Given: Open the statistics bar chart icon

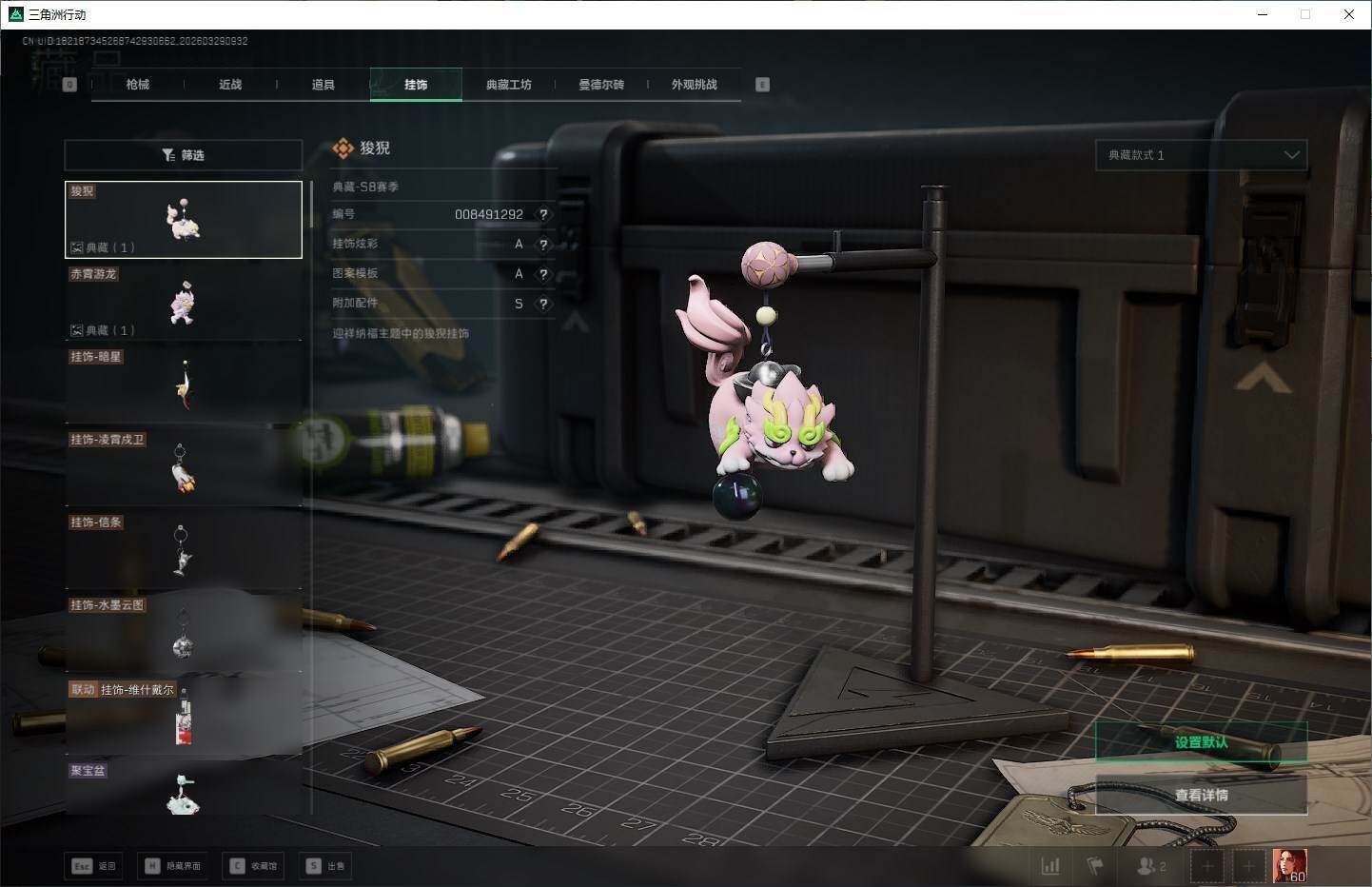Looking at the screenshot, I should click(1050, 865).
